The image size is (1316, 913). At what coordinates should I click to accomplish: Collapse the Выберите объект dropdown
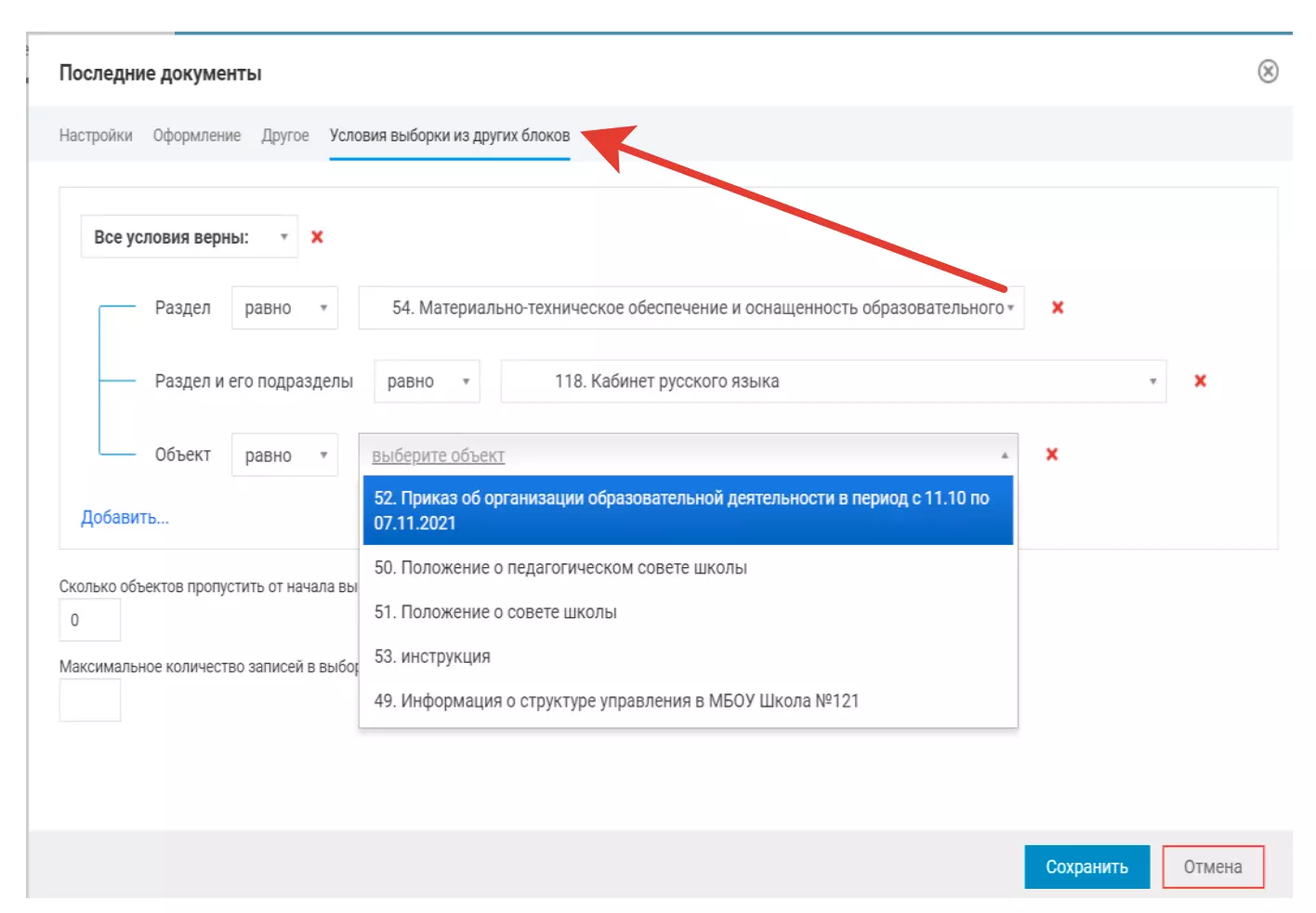(689, 456)
